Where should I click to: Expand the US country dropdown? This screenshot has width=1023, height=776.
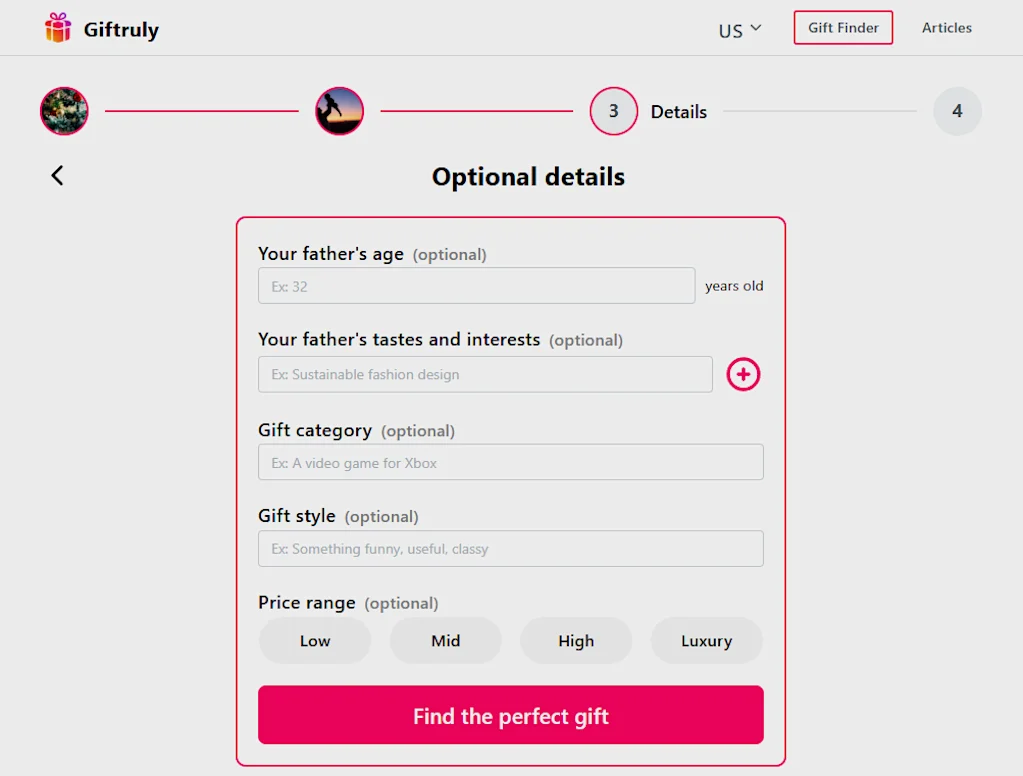pos(740,29)
